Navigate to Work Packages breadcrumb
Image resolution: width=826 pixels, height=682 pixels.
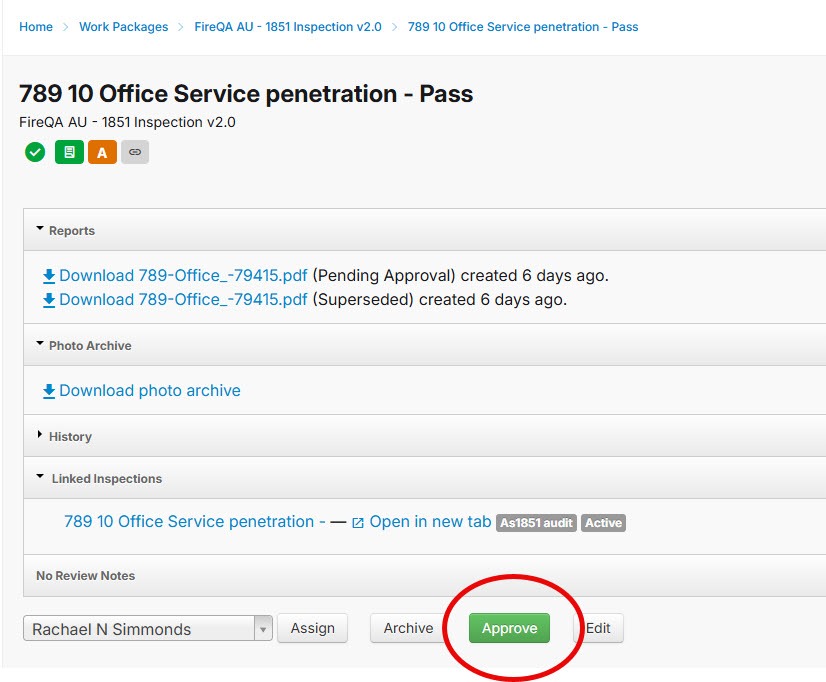click(x=123, y=27)
